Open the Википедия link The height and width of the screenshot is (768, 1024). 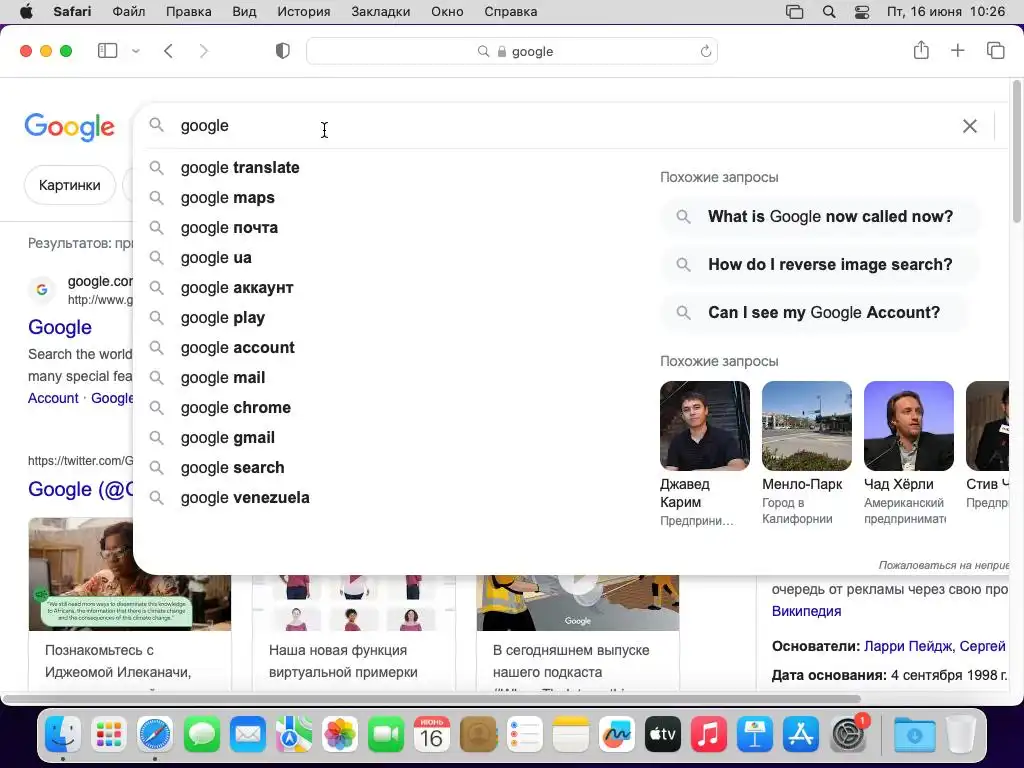(807, 612)
